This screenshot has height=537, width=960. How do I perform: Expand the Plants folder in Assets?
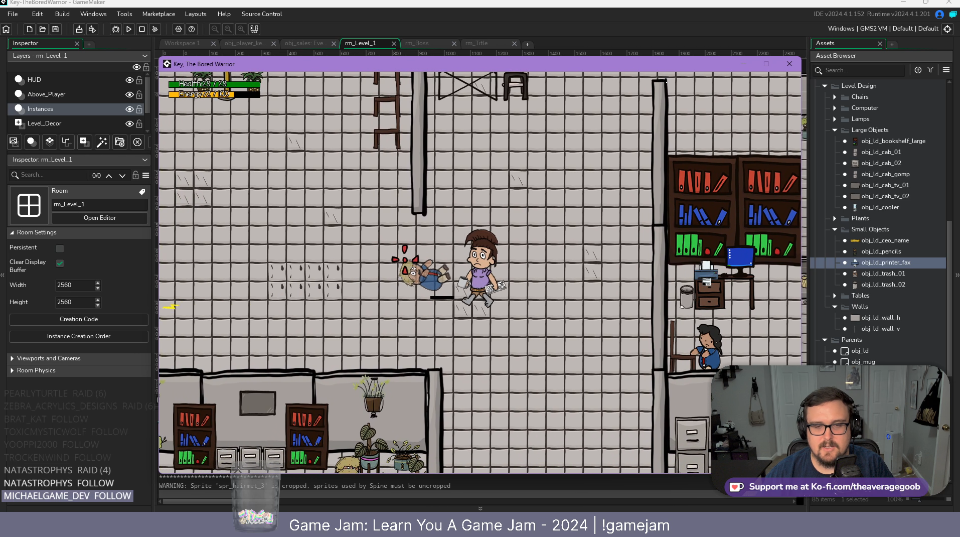click(834, 218)
